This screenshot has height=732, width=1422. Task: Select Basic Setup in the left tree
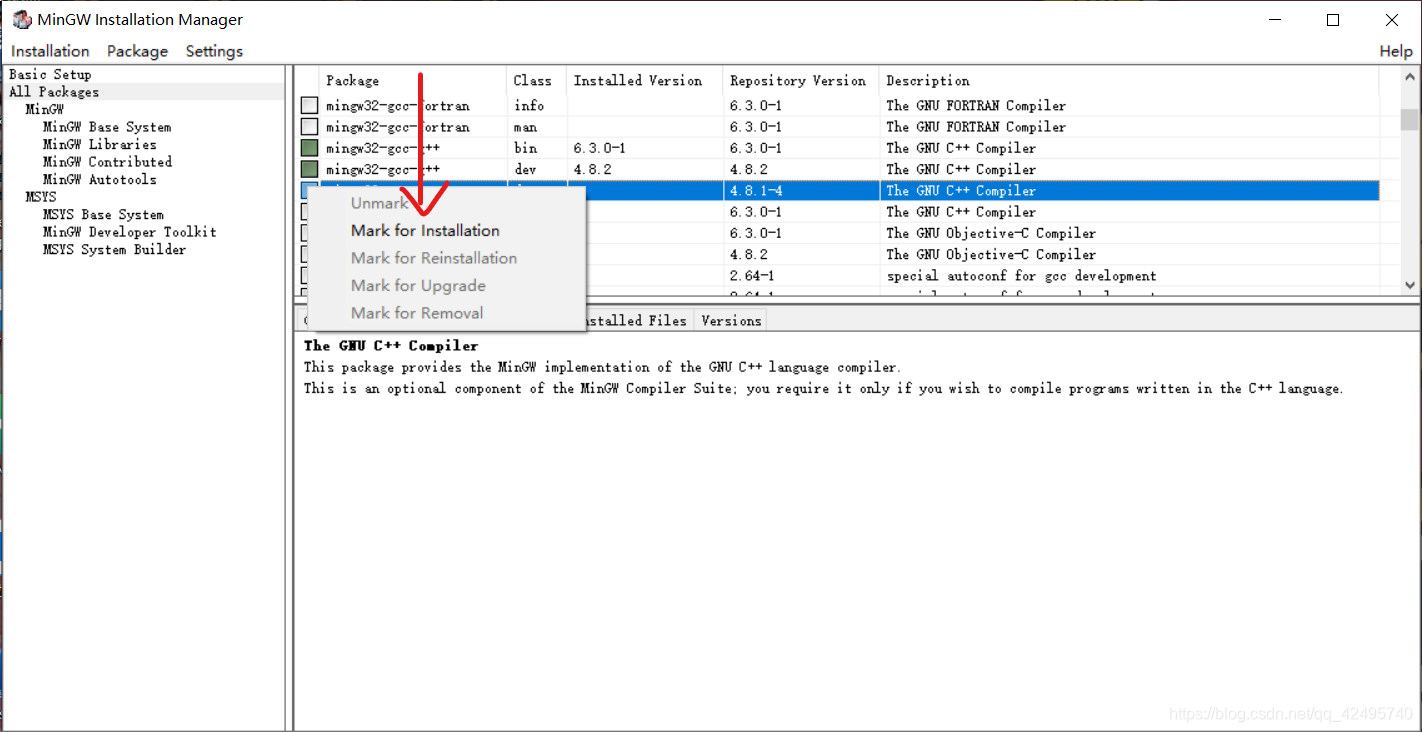click(x=50, y=74)
